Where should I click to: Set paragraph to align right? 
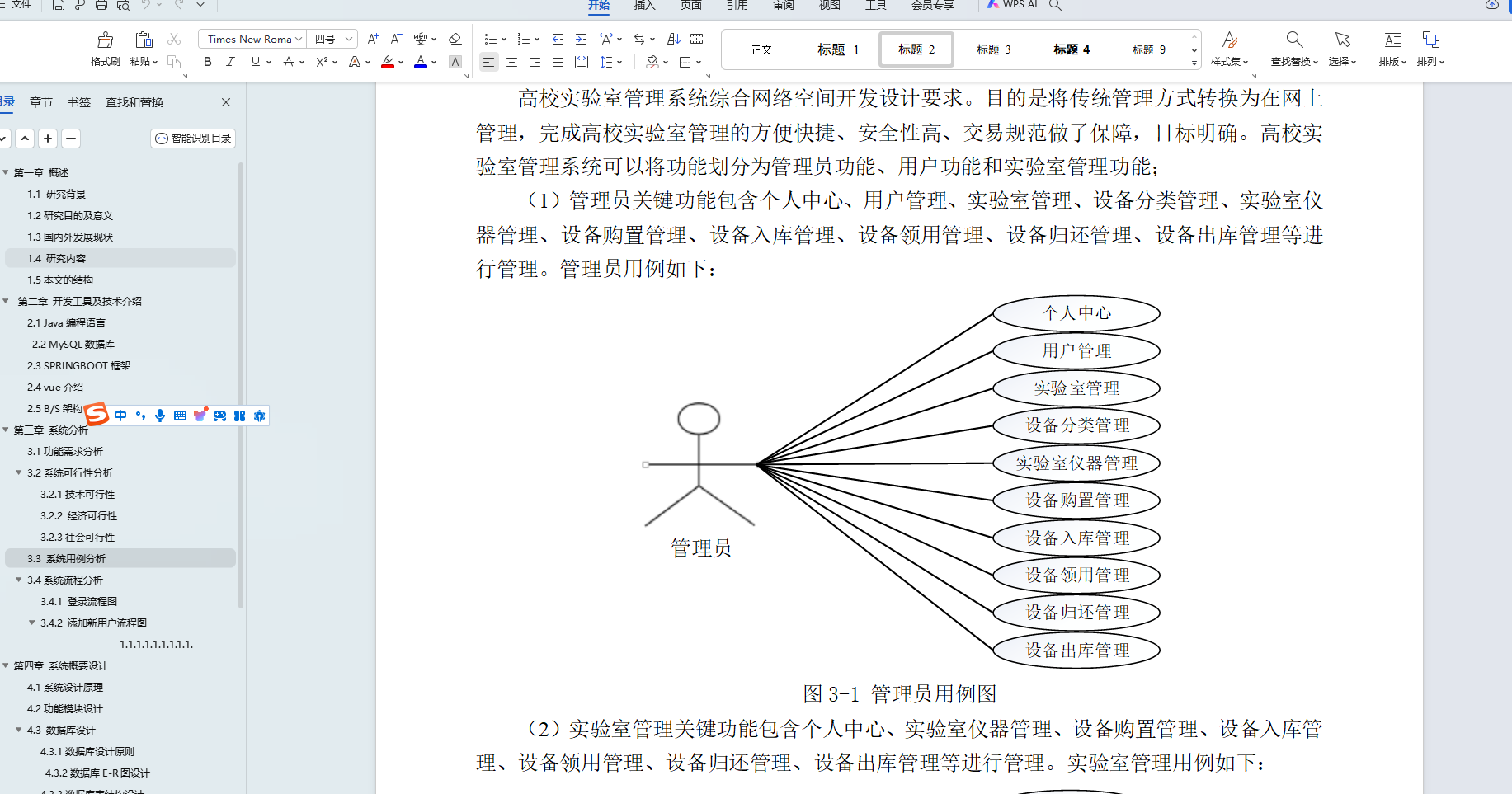tap(535, 62)
